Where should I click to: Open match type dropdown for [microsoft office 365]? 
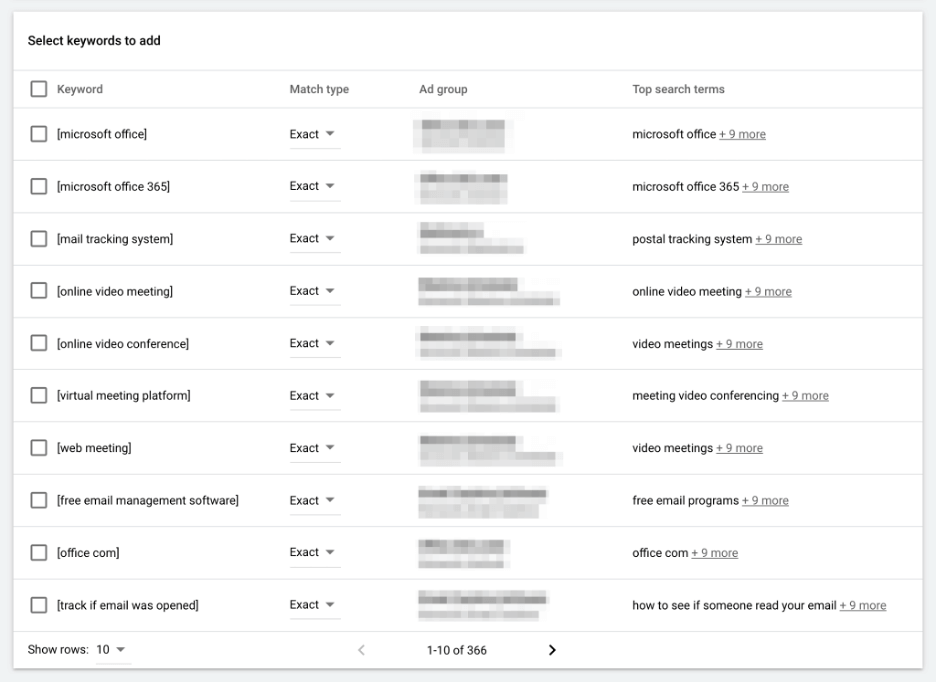315,186
